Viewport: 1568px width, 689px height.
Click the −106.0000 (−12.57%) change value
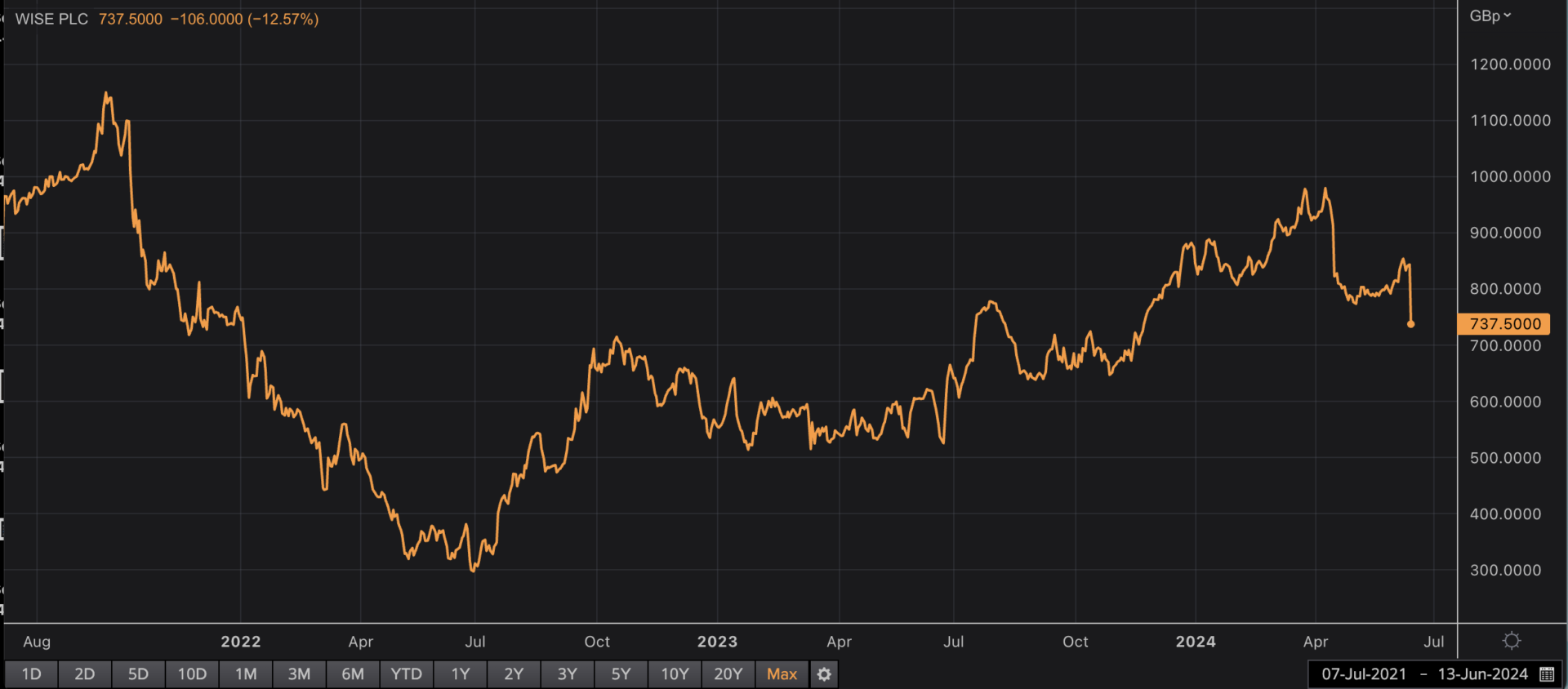244,19
